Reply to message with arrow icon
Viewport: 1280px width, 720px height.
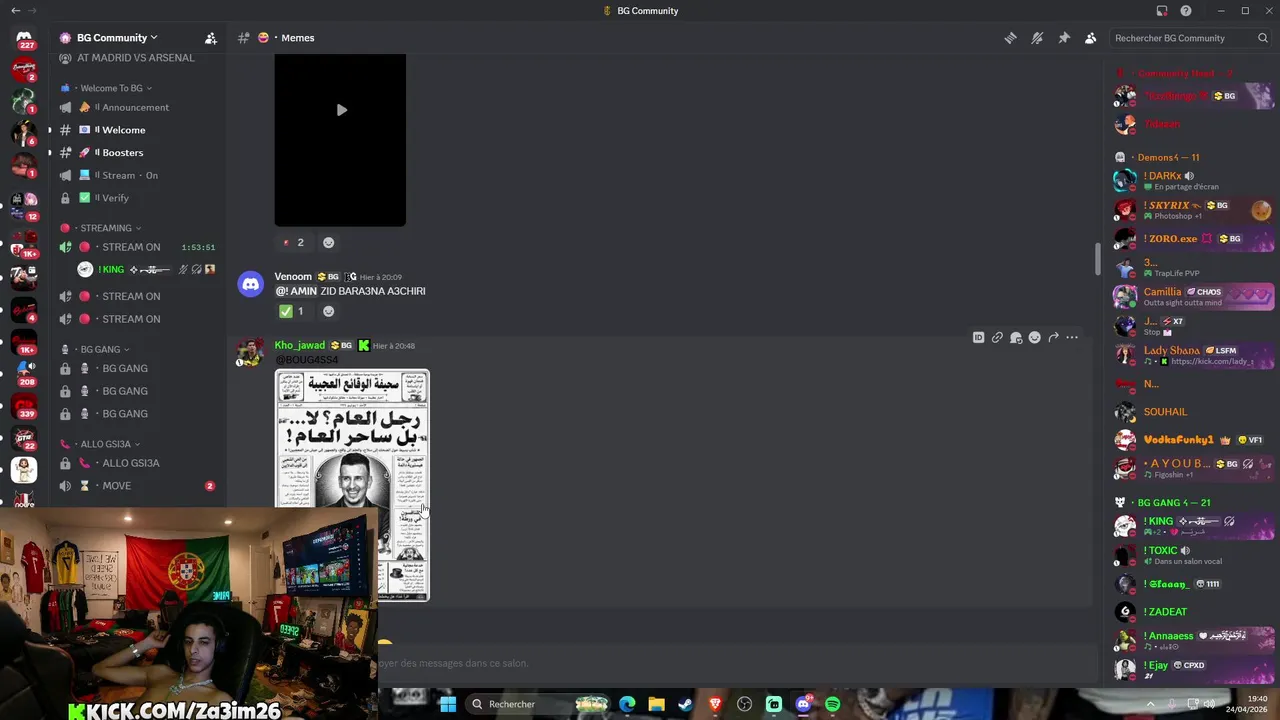click(x=1053, y=338)
